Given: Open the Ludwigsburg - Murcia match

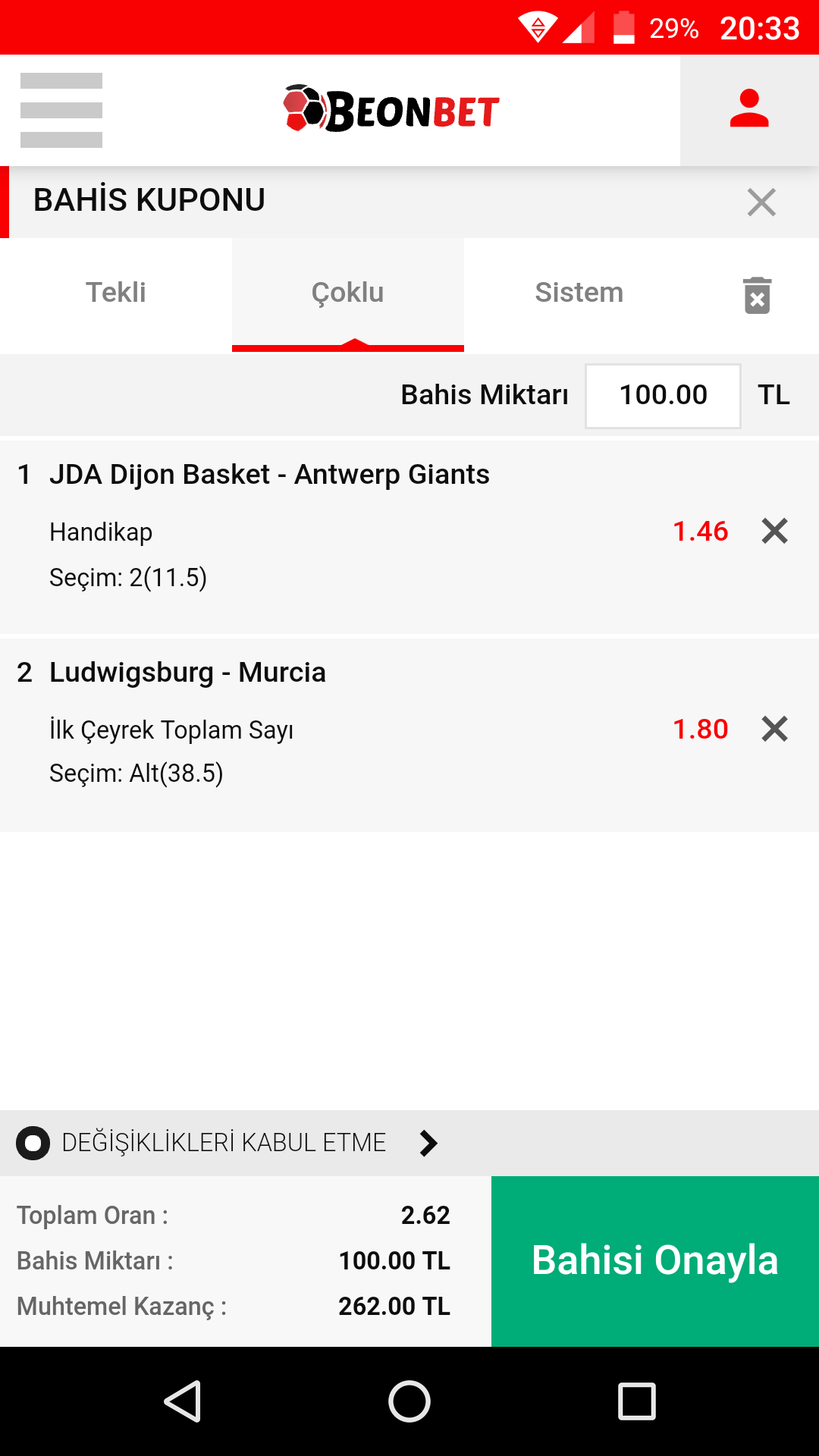Looking at the screenshot, I should (x=187, y=673).
